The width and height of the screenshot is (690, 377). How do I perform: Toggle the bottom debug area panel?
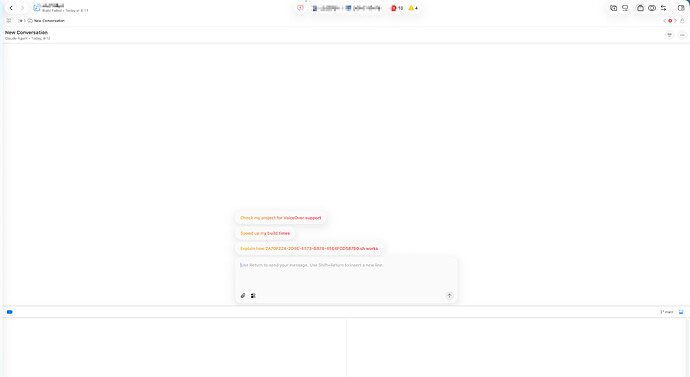(x=681, y=312)
